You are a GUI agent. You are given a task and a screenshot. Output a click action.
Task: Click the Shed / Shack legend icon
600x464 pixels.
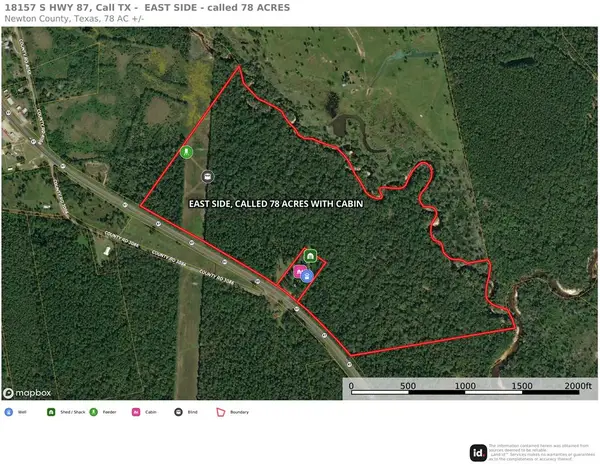(x=51, y=412)
